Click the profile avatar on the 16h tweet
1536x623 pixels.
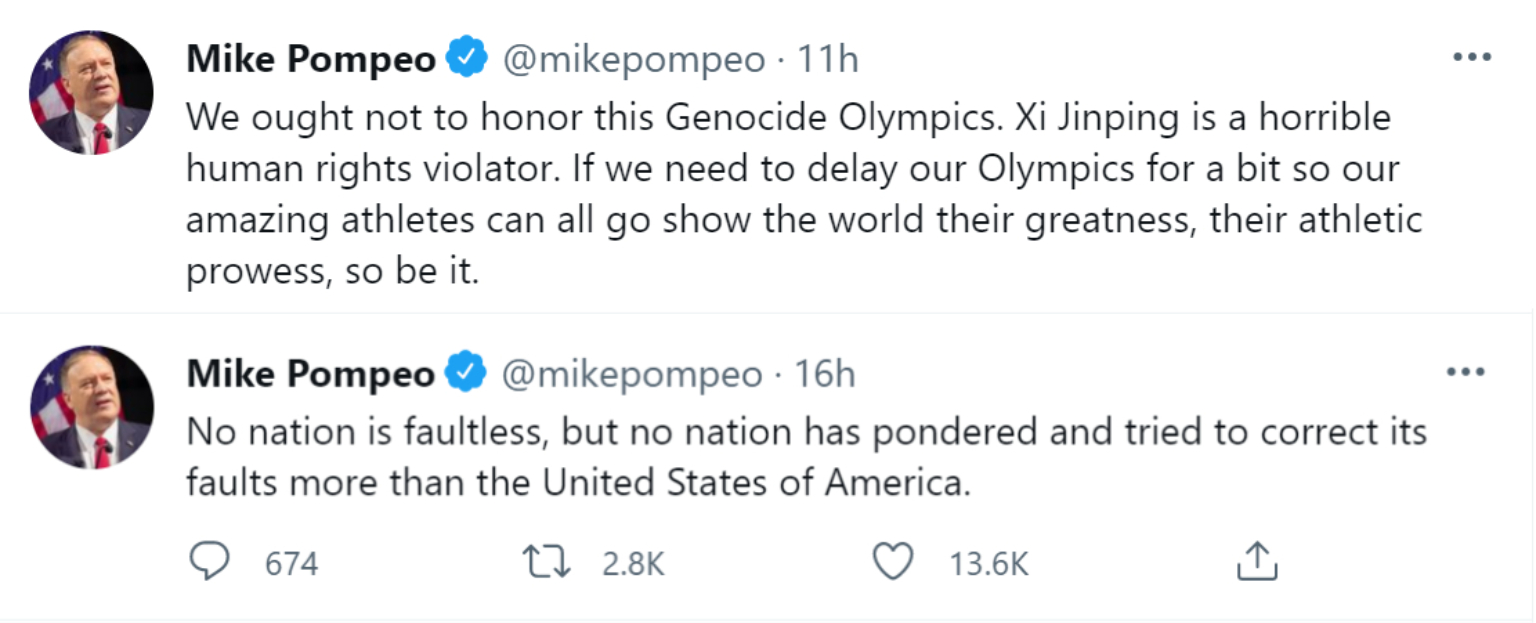pyautogui.click(x=91, y=407)
